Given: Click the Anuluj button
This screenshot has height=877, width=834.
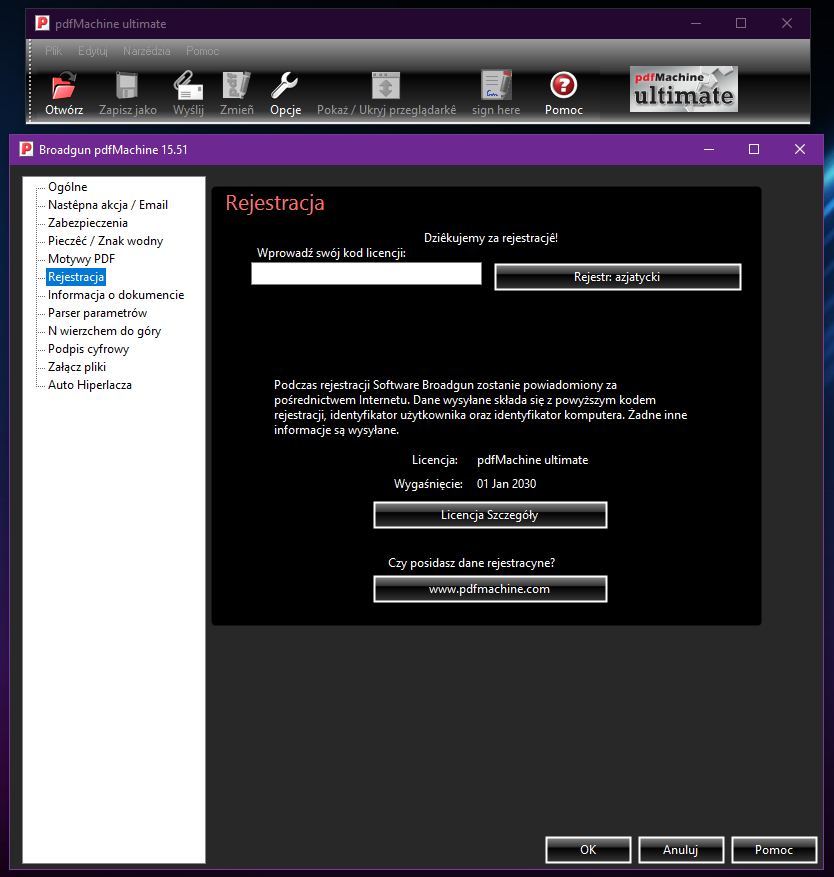Looking at the screenshot, I should [681, 850].
